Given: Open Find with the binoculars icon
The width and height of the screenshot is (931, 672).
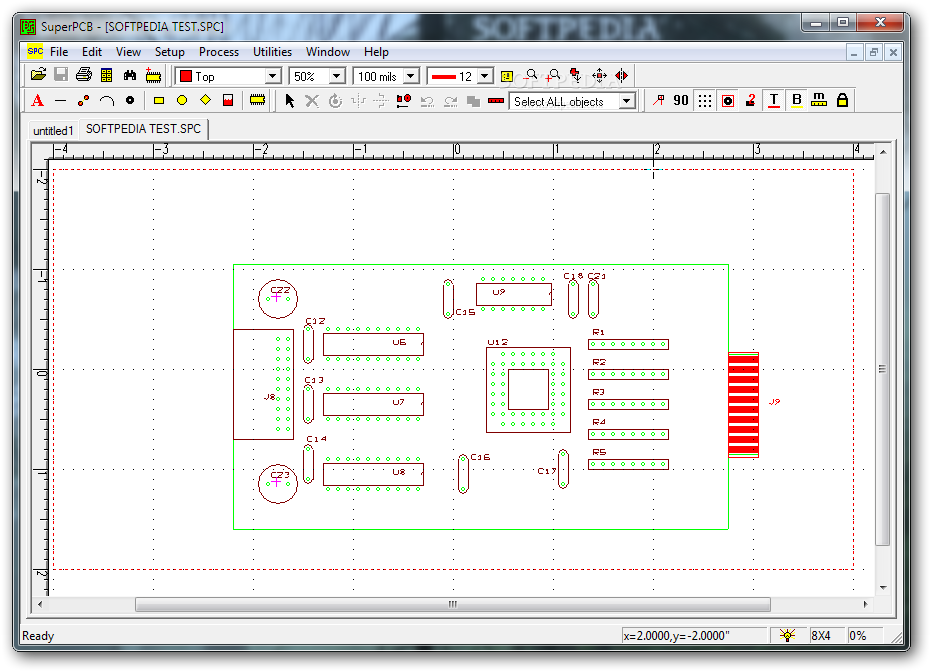Looking at the screenshot, I should pyautogui.click(x=130, y=75).
